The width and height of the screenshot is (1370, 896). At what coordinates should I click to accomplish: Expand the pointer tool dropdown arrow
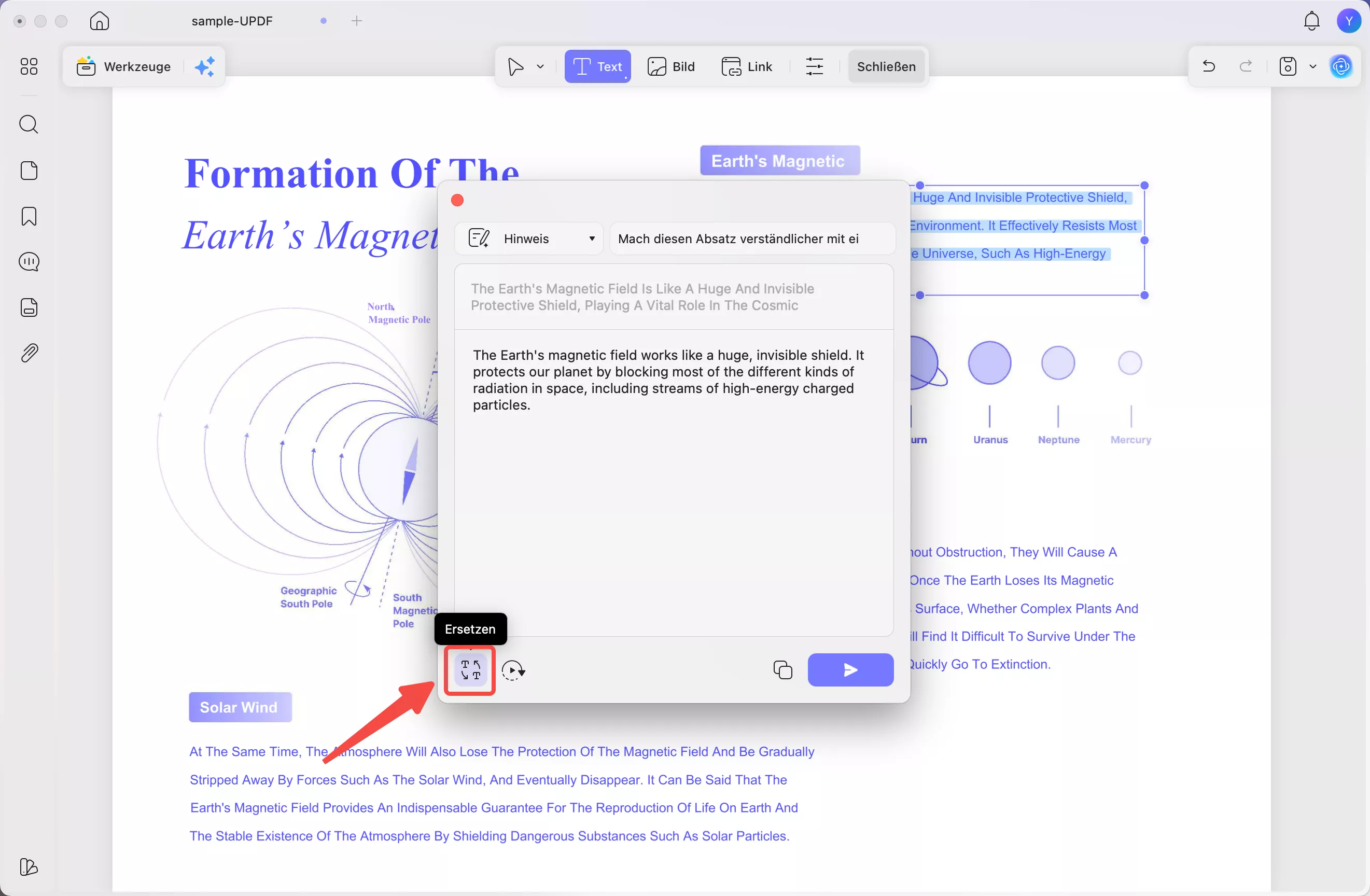click(x=540, y=67)
